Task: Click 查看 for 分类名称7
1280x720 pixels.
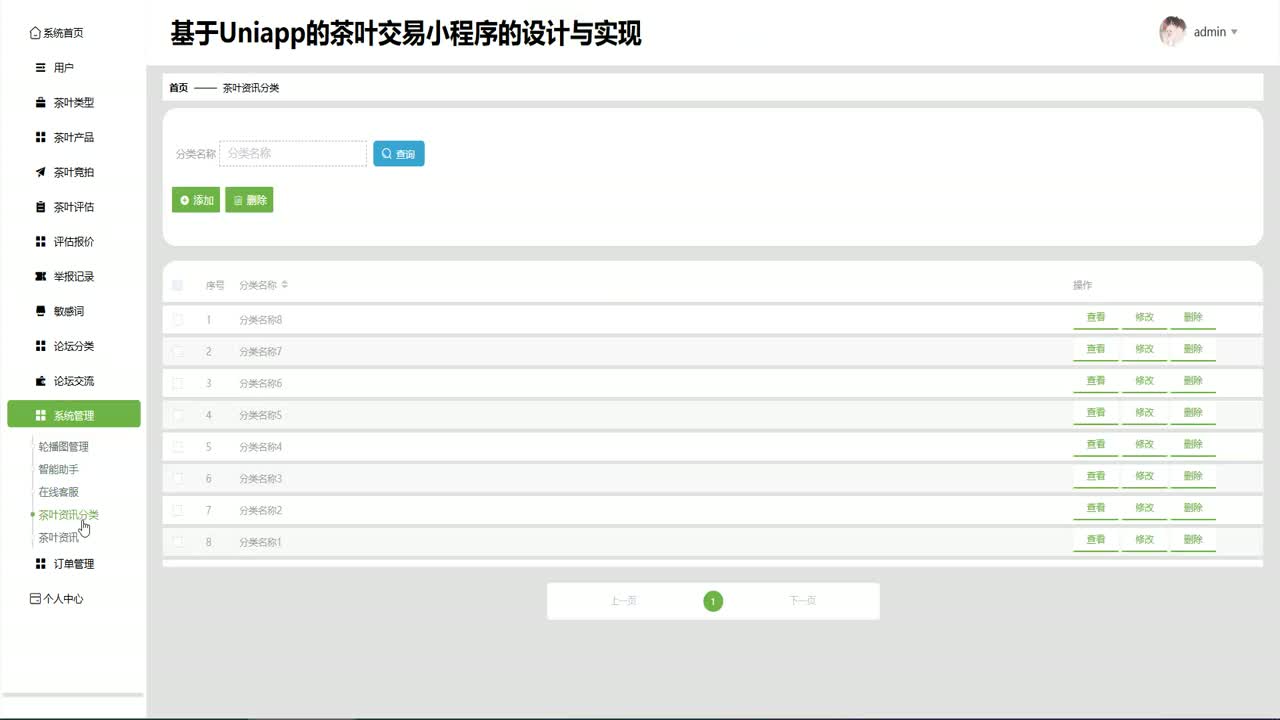Action: click(x=1096, y=350)
